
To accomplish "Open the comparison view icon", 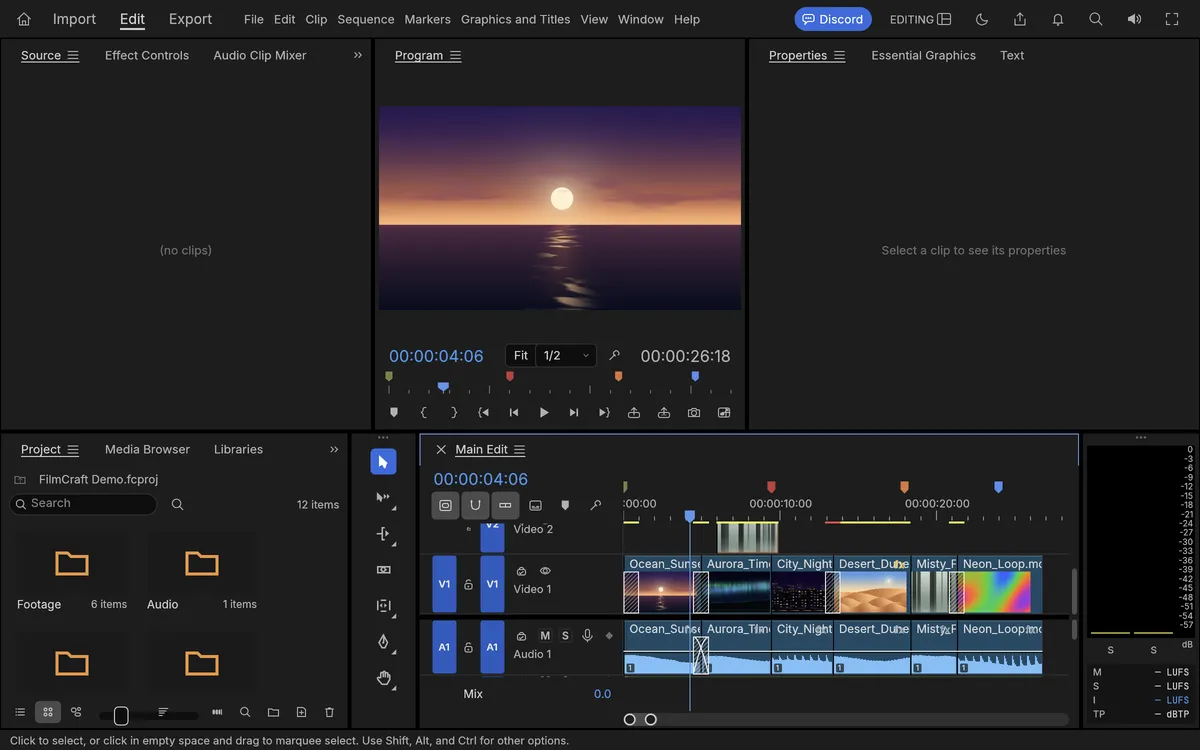I will click(724, 412).
